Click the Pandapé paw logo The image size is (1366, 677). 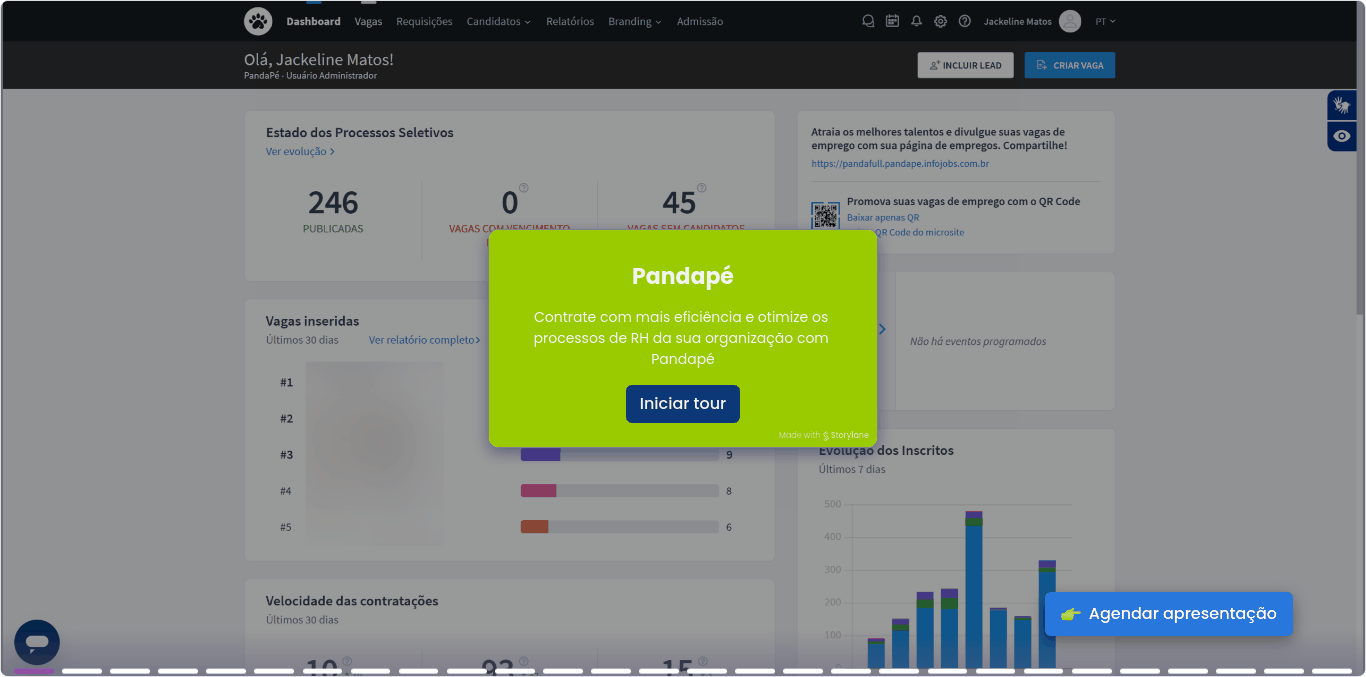[258, 21]
